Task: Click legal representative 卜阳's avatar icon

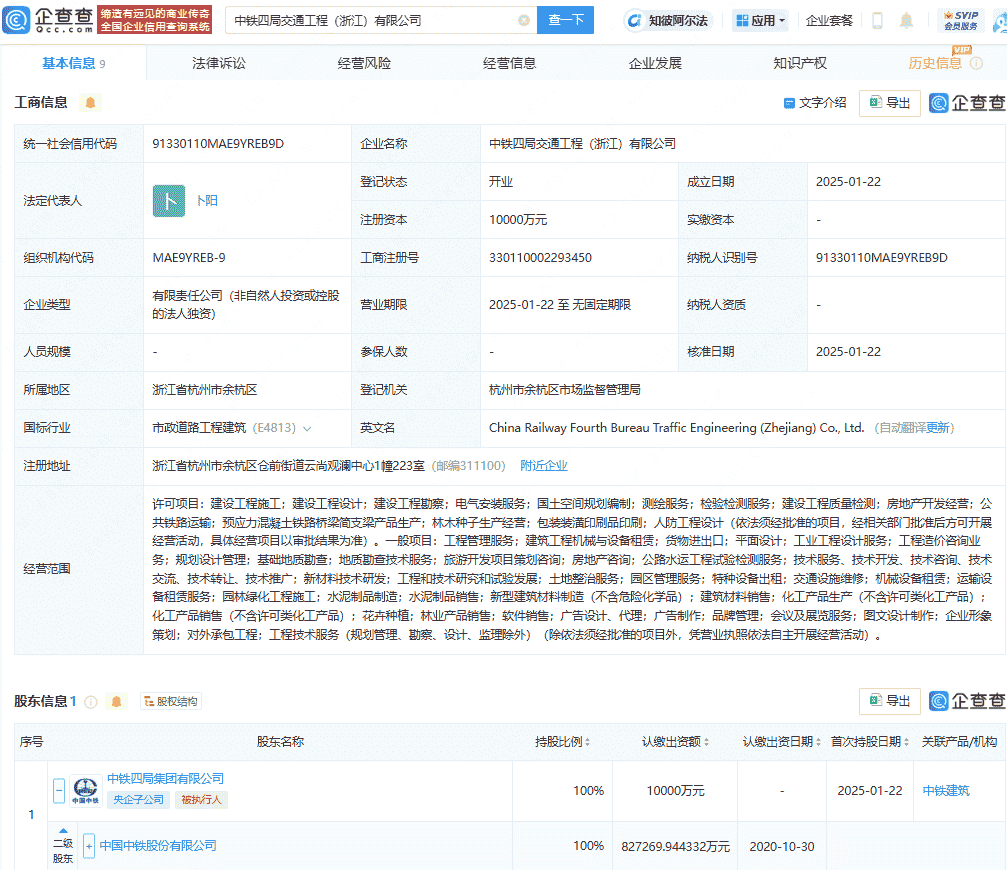Action: 169,201
